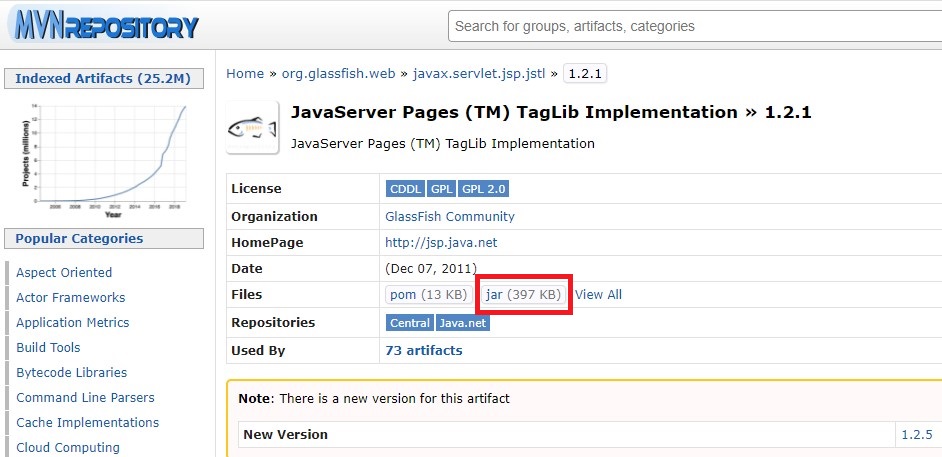Click the (Dec 07, 2011) date value
The image size is (942, 457).
click(431, 269)
